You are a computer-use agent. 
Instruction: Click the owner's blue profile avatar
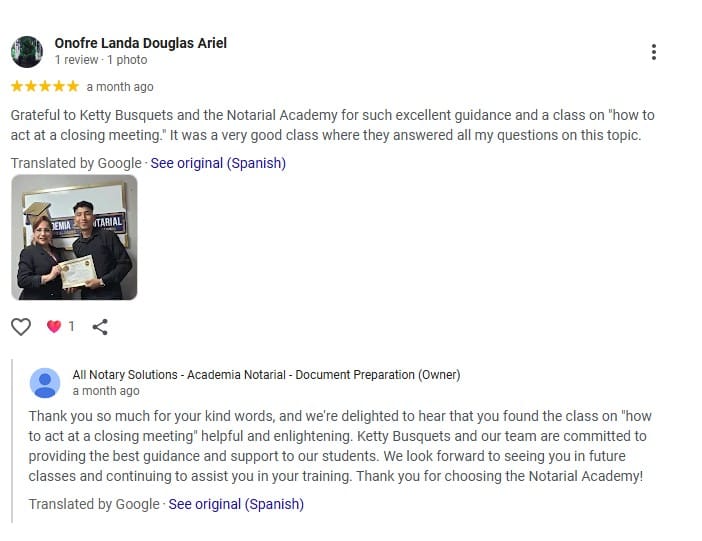[45, 383]
